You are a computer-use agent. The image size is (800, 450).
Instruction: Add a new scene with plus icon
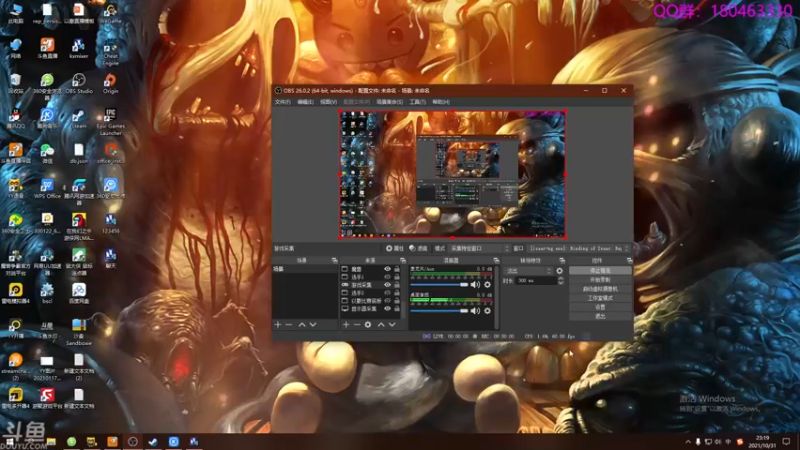pos(278,324)
